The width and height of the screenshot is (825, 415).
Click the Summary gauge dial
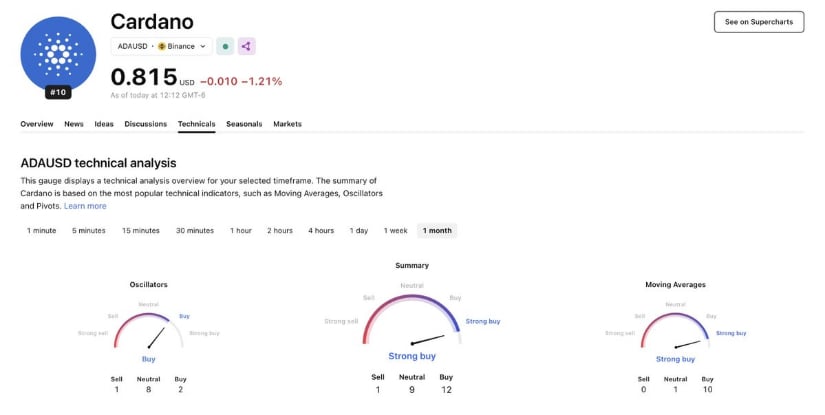click(x=412, y=319)
